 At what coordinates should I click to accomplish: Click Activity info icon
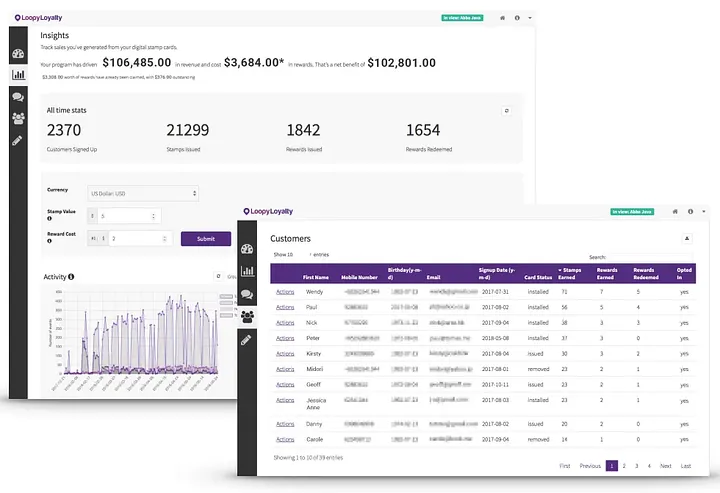71,277
